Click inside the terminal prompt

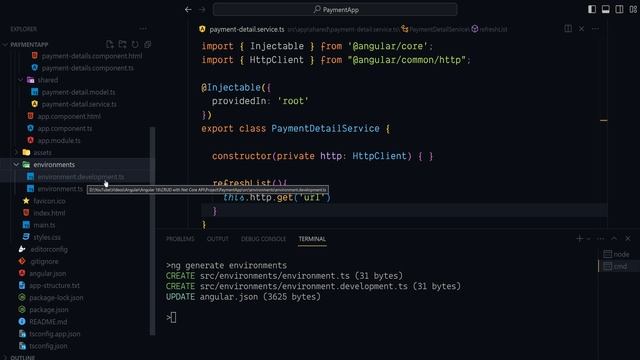173,317
